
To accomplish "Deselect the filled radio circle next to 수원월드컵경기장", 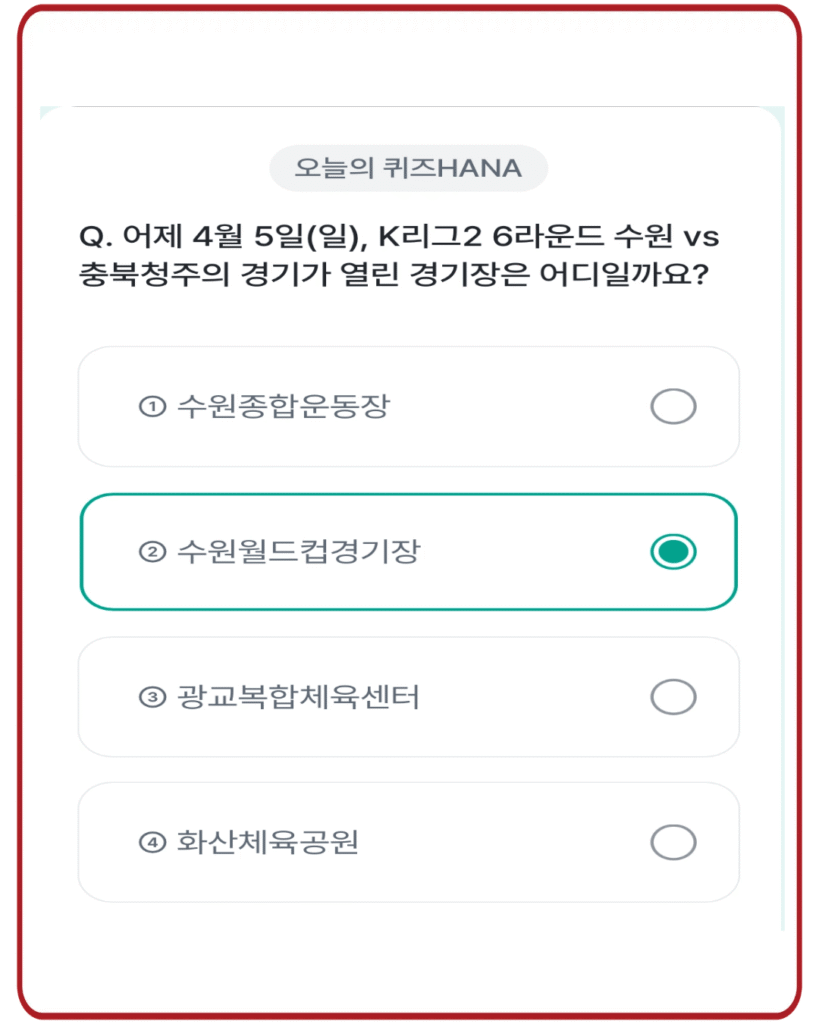I will 675,550.
